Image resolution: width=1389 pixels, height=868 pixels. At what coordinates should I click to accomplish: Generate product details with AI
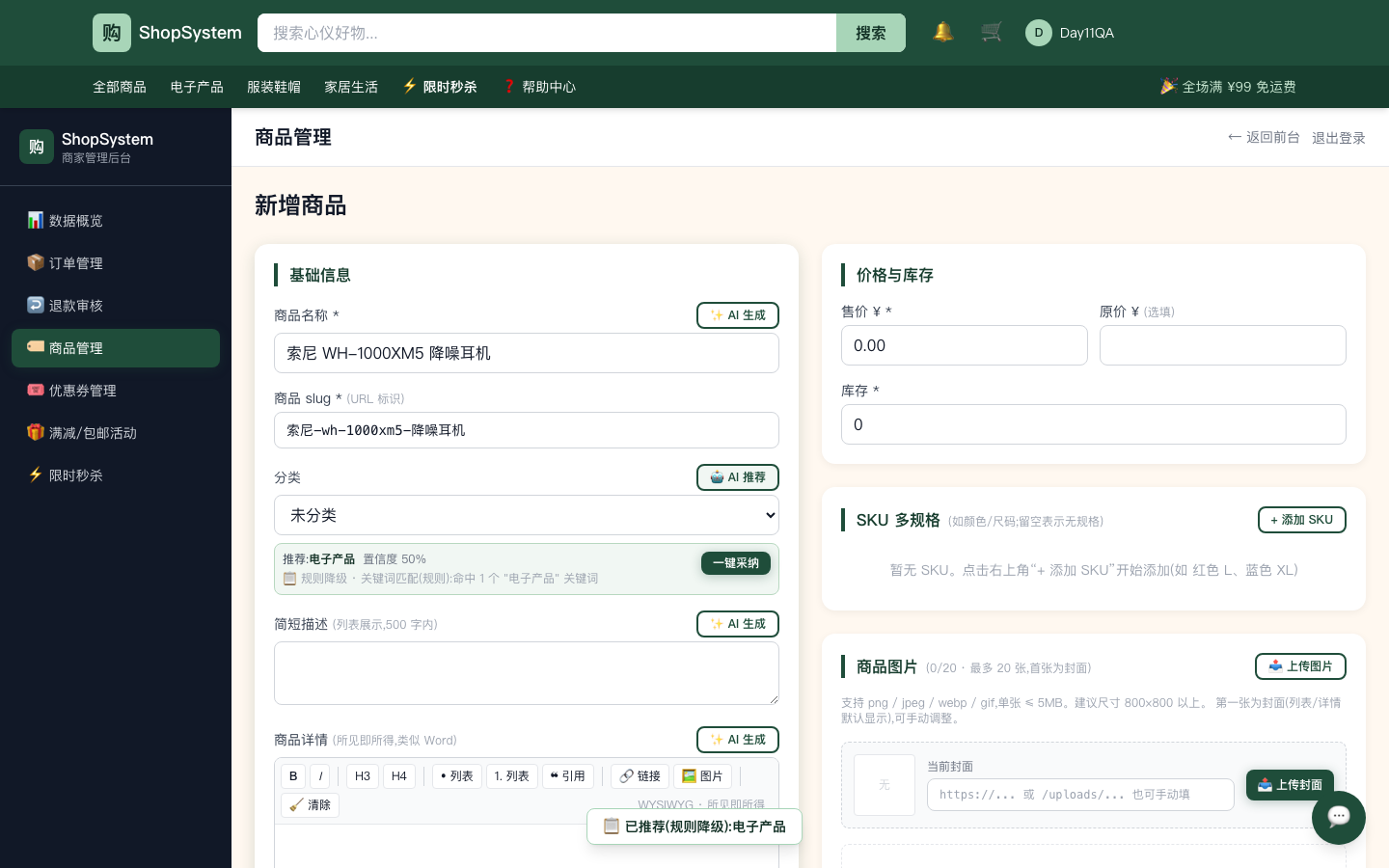738,740
